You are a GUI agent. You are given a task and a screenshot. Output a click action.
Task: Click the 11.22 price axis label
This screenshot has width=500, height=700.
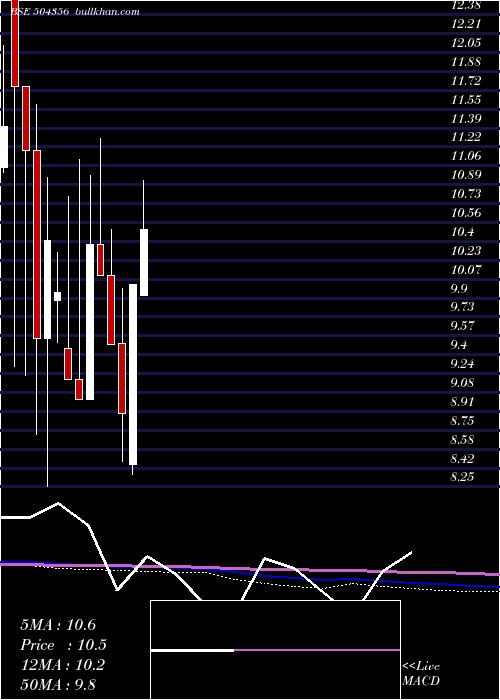(466, 137)
